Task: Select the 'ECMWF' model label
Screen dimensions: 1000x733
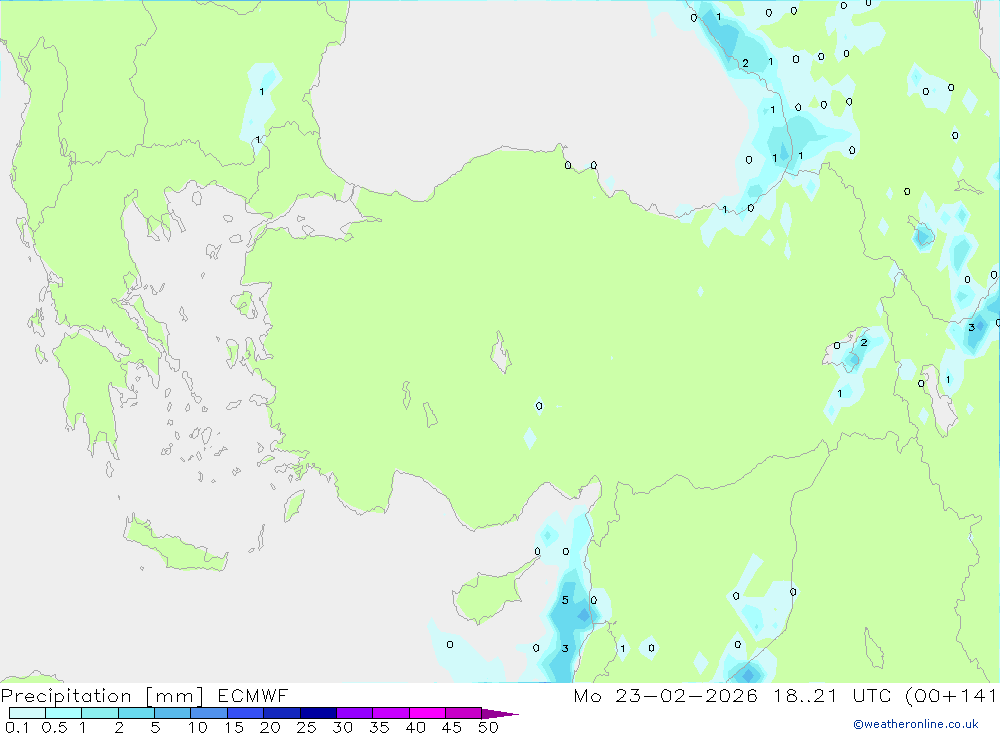Action: point(253,695)
